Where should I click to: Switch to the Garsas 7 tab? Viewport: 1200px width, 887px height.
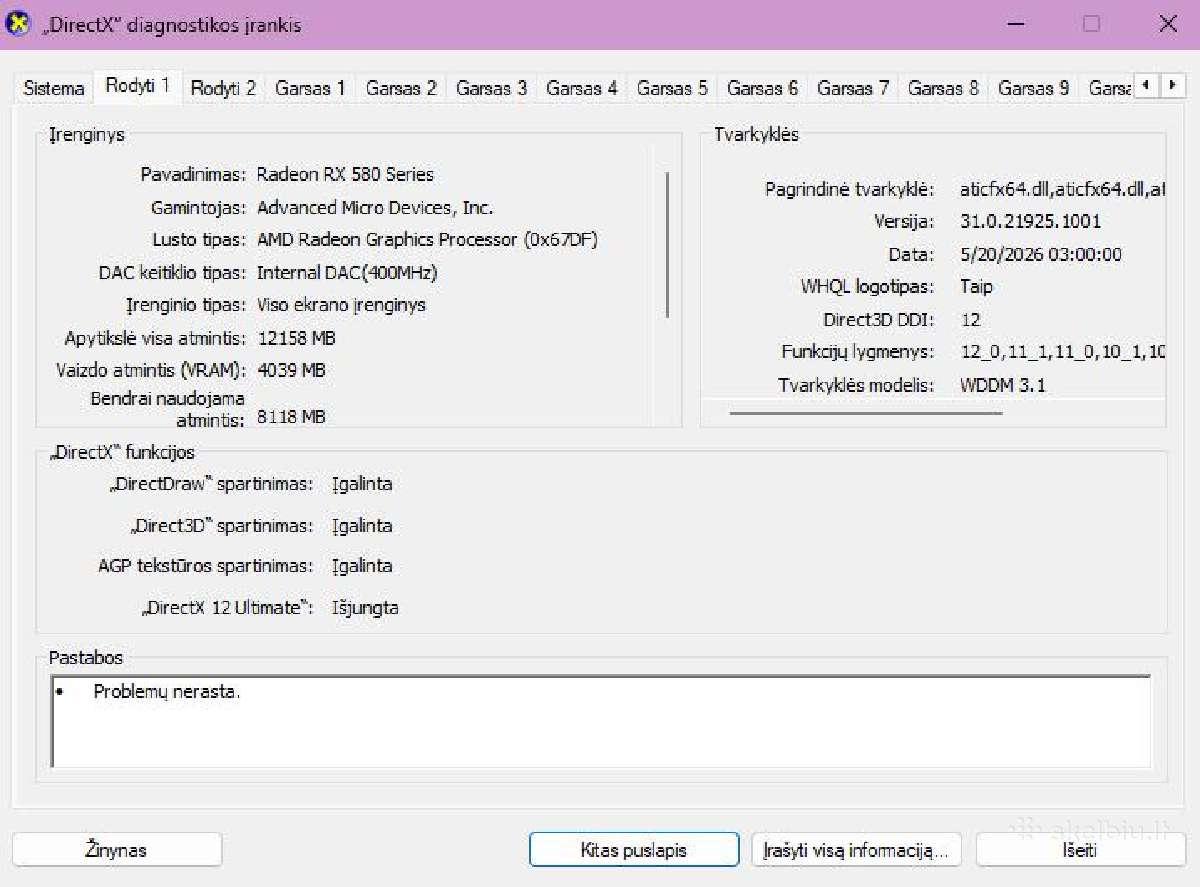(852, 88)
